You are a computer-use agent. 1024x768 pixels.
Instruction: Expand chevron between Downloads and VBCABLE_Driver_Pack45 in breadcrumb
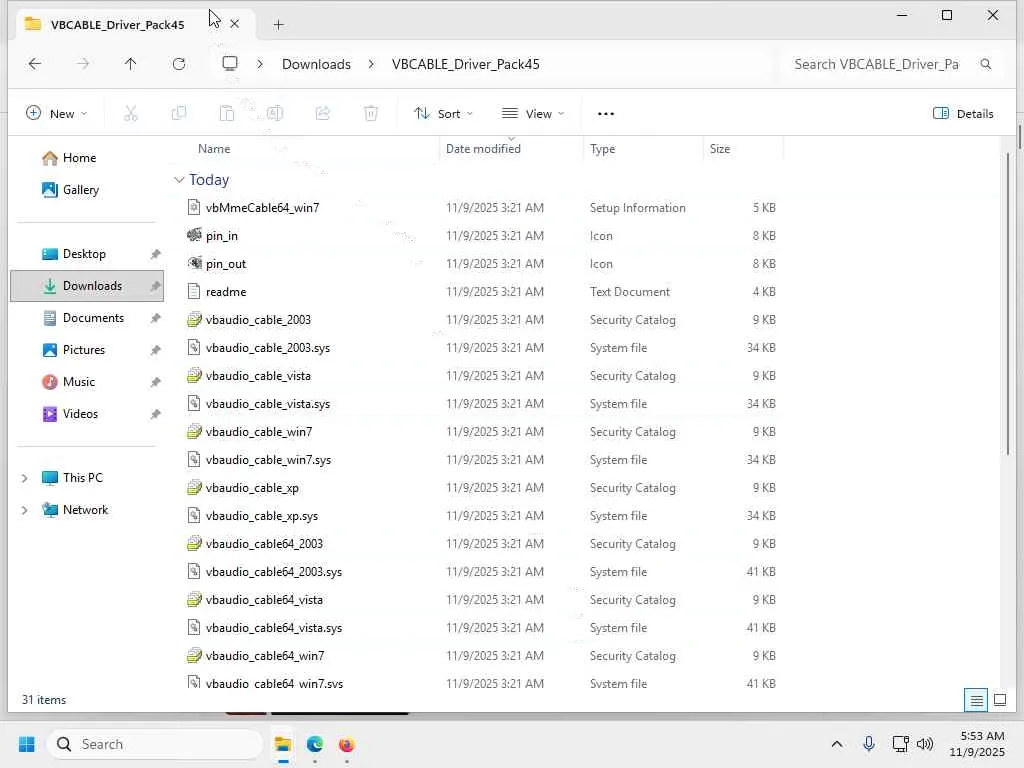tap(371, 64)
